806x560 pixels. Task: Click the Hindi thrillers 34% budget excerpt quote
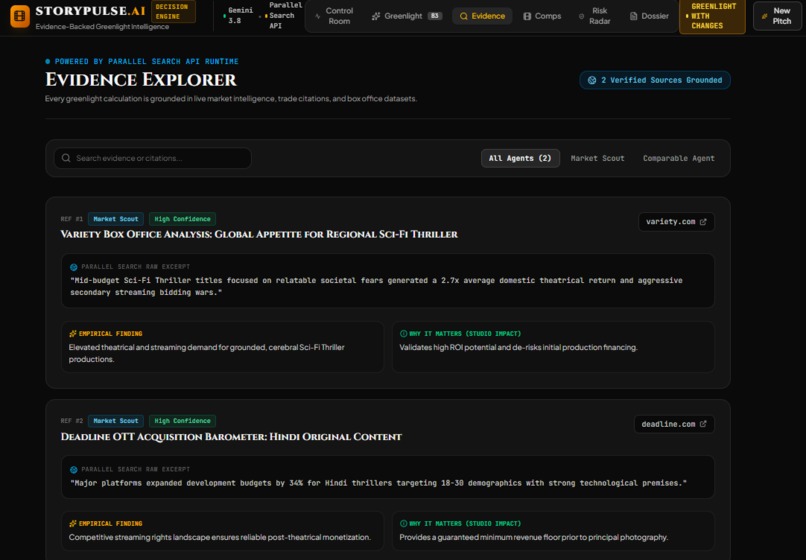point(378,483)
